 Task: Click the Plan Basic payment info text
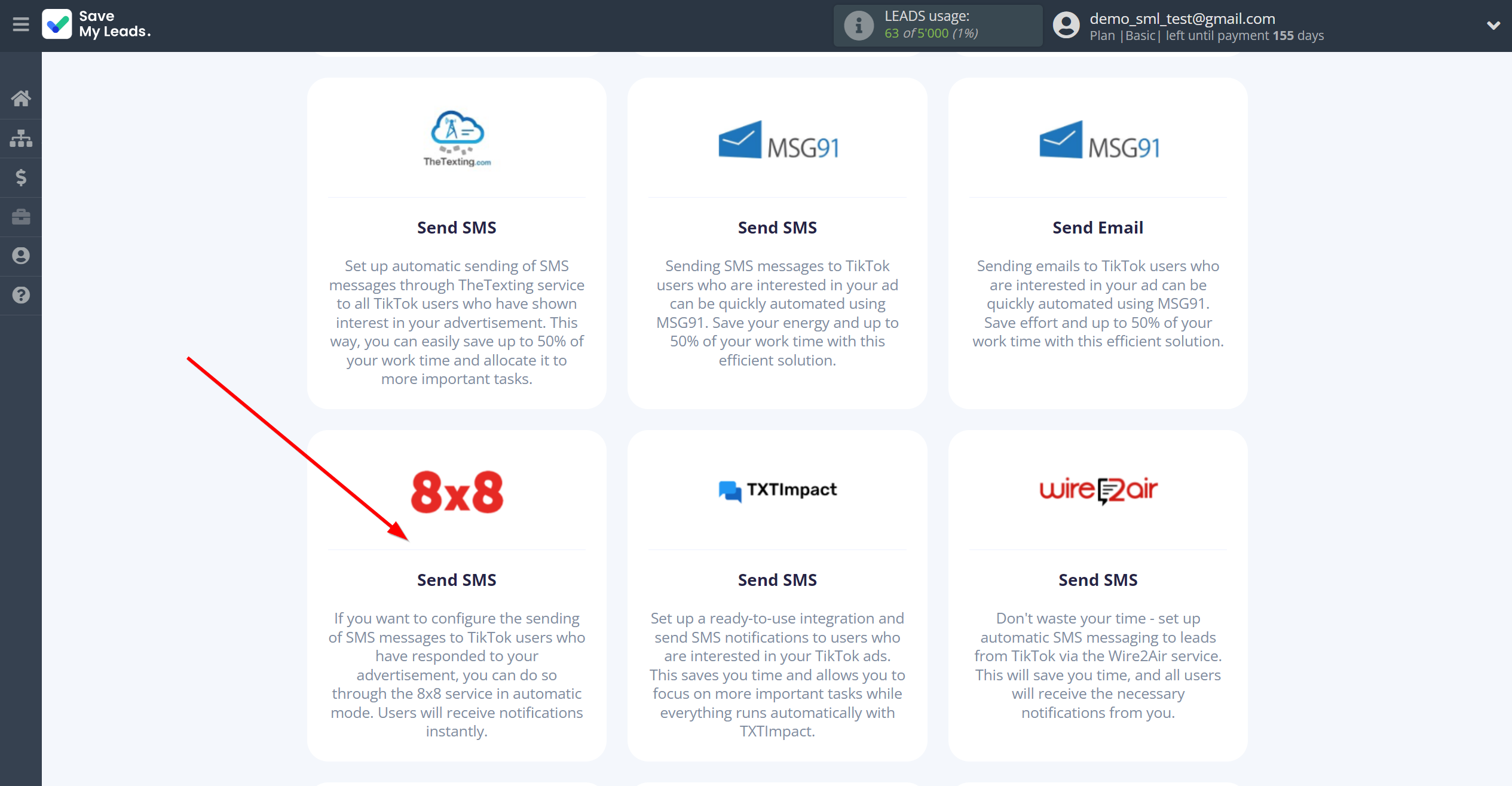[1207, 36]
